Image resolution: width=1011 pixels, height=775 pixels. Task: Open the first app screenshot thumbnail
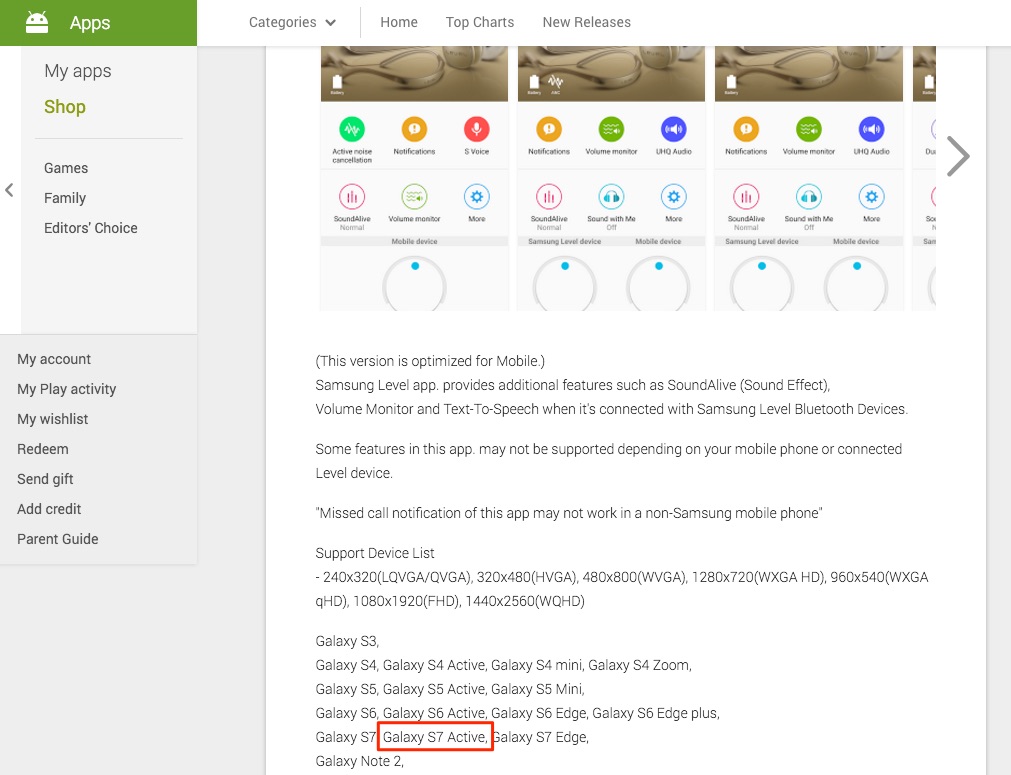tap(414, 178)
